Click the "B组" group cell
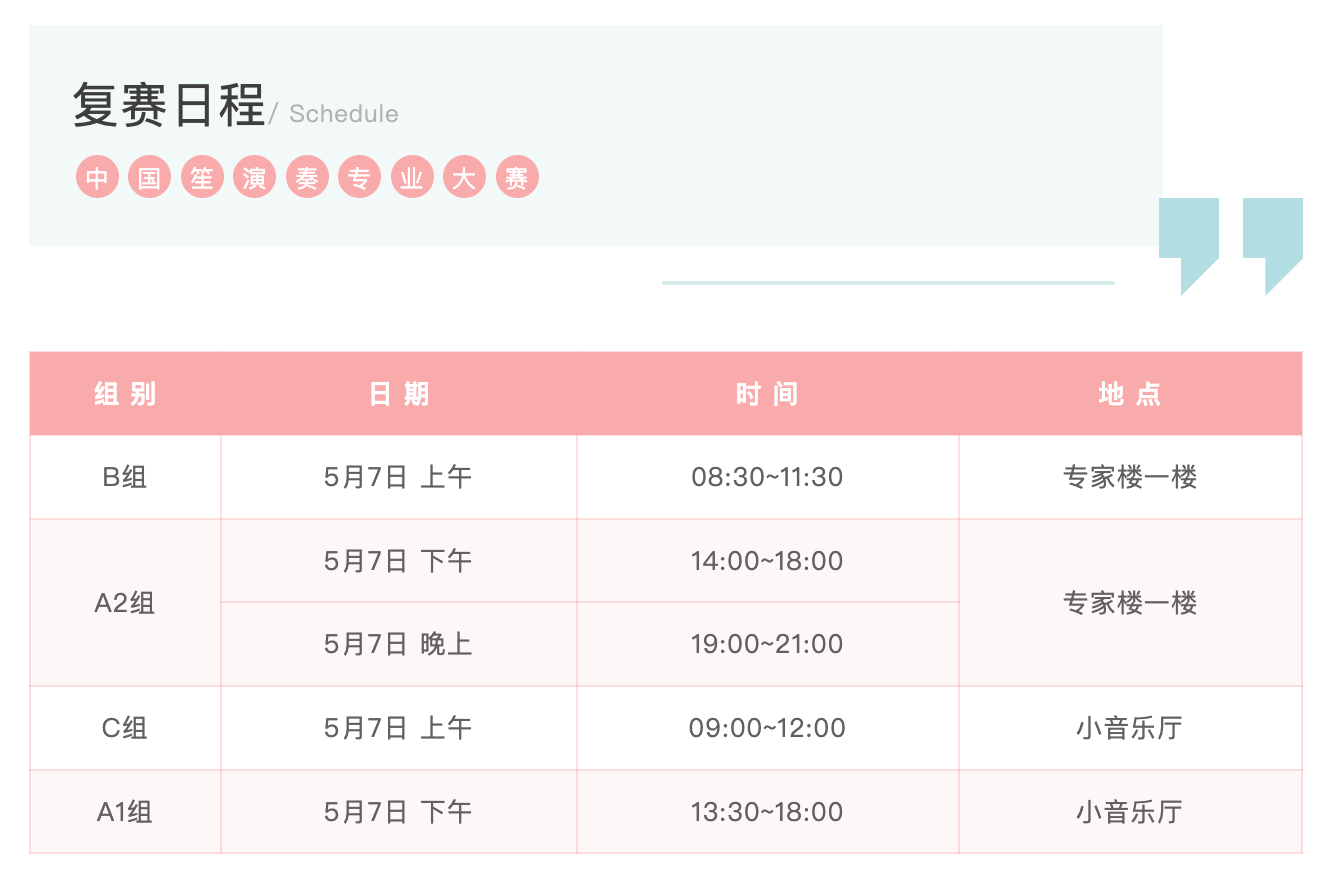 [x=125, y=477]
